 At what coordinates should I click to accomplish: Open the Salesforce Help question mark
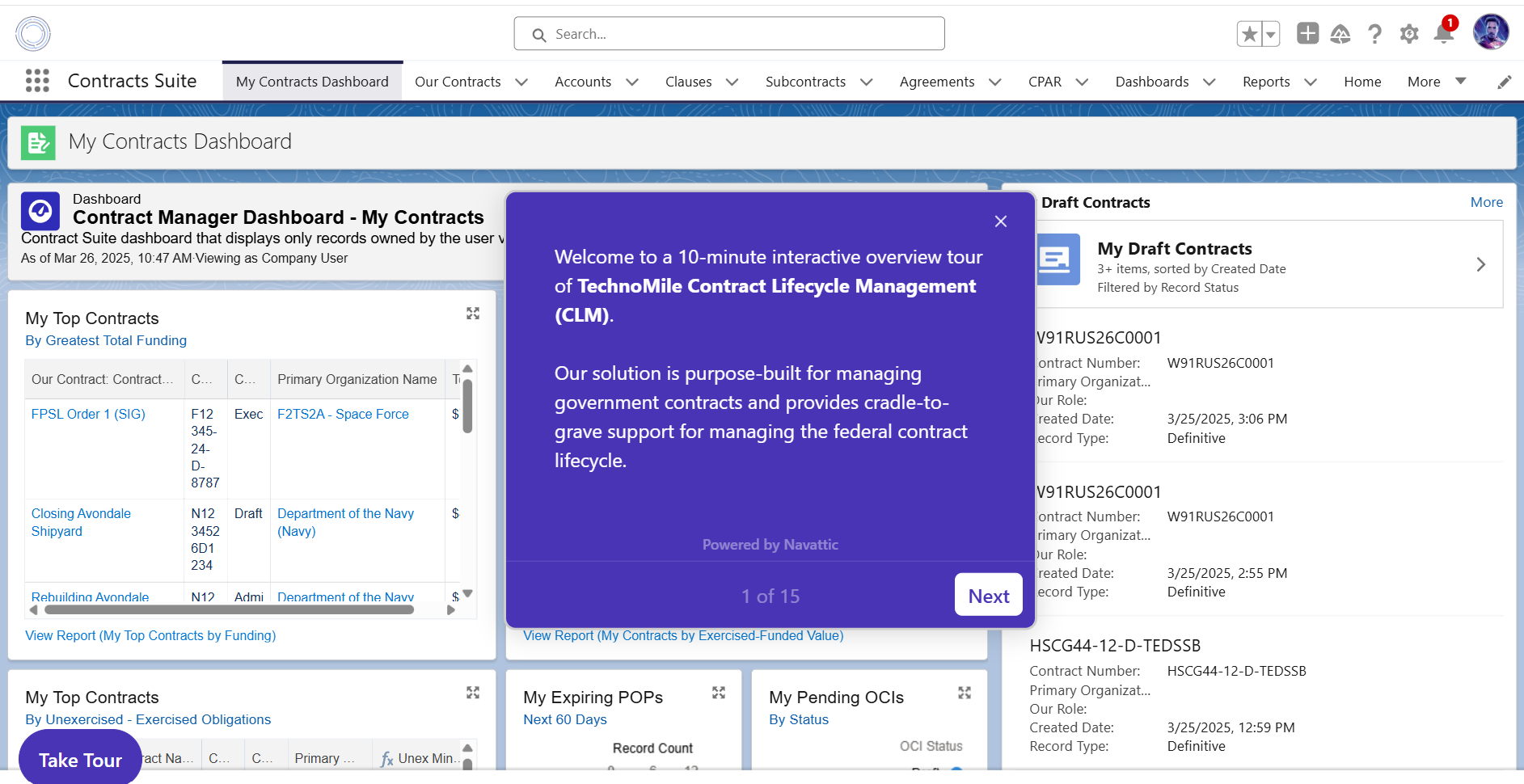tap(1374, 34)
